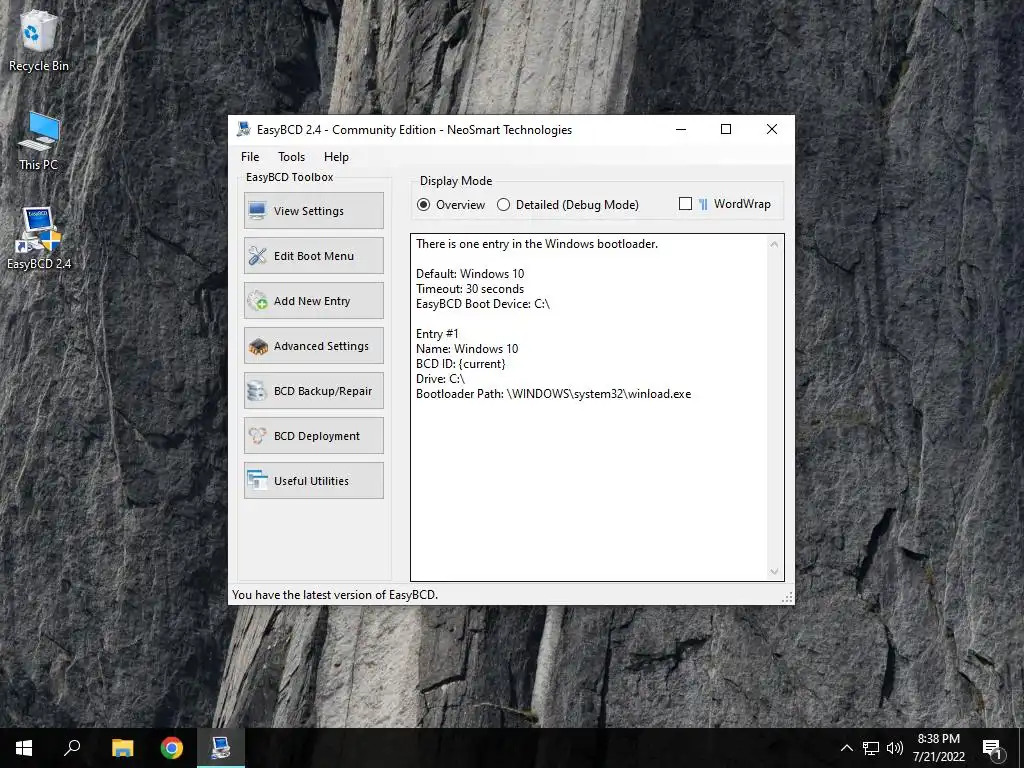Enable the WordWrap checkbox
The image size is (1024, 768).
(685, 204)
